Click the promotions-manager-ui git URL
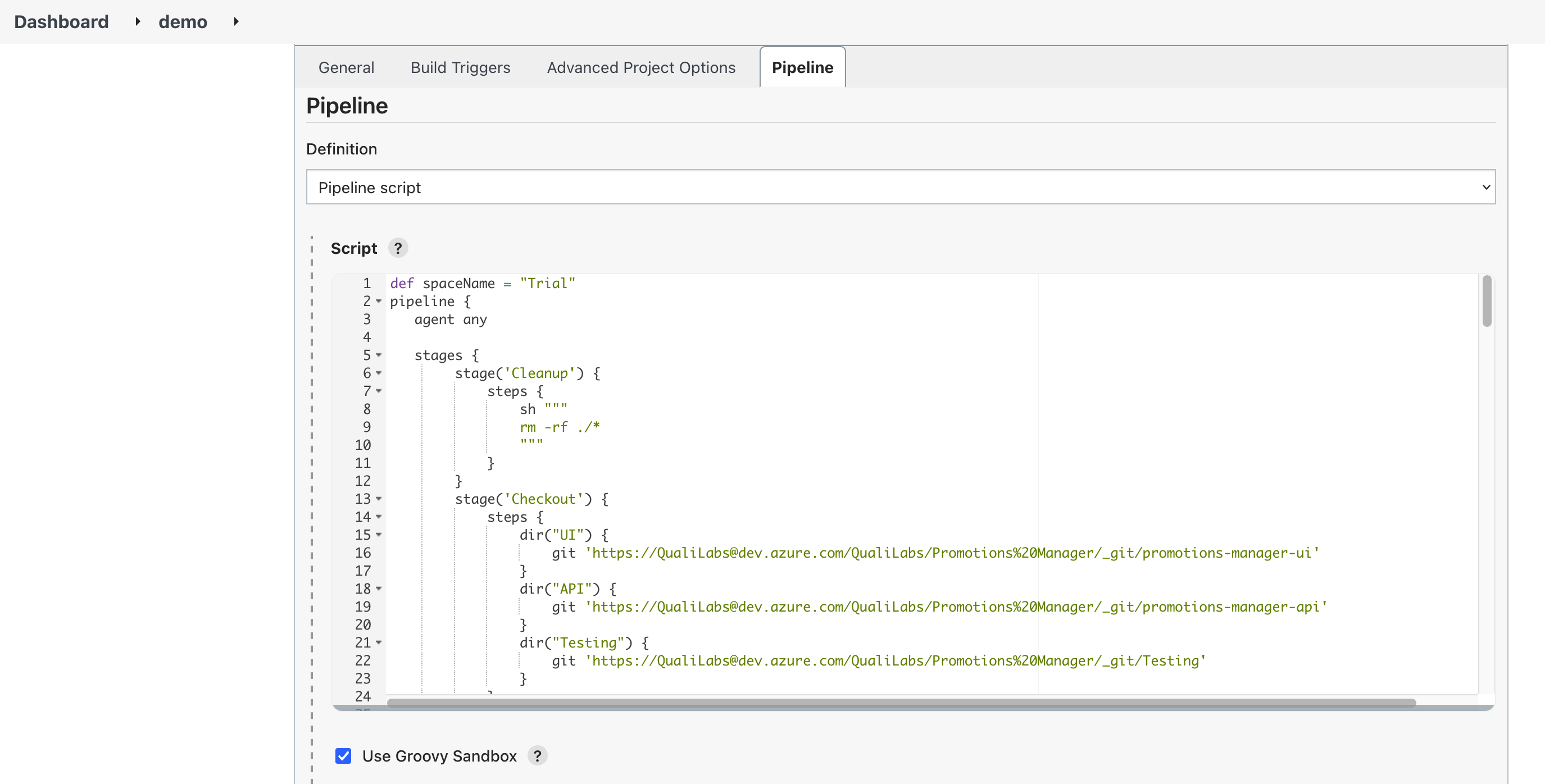This screenshot has width=1545, height=784. [x=952, y=553]
